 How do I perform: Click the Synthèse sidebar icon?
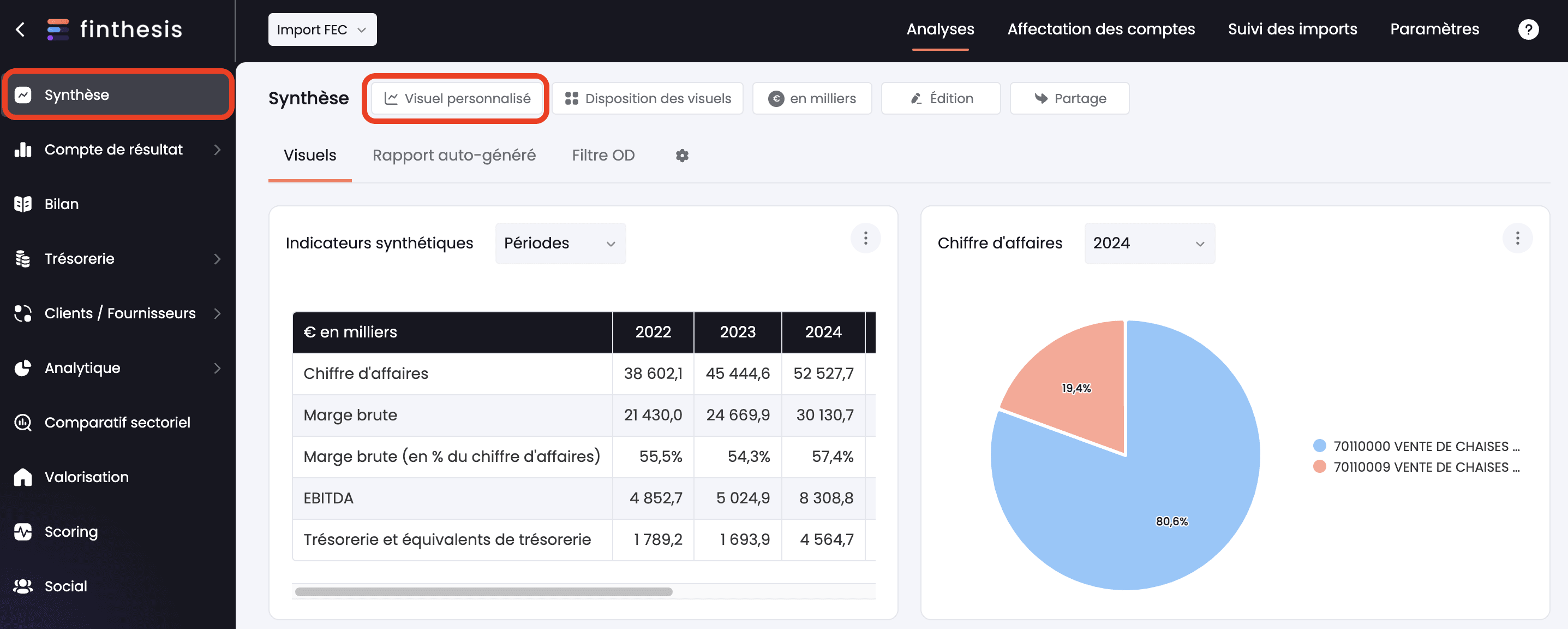pos(23,95)
